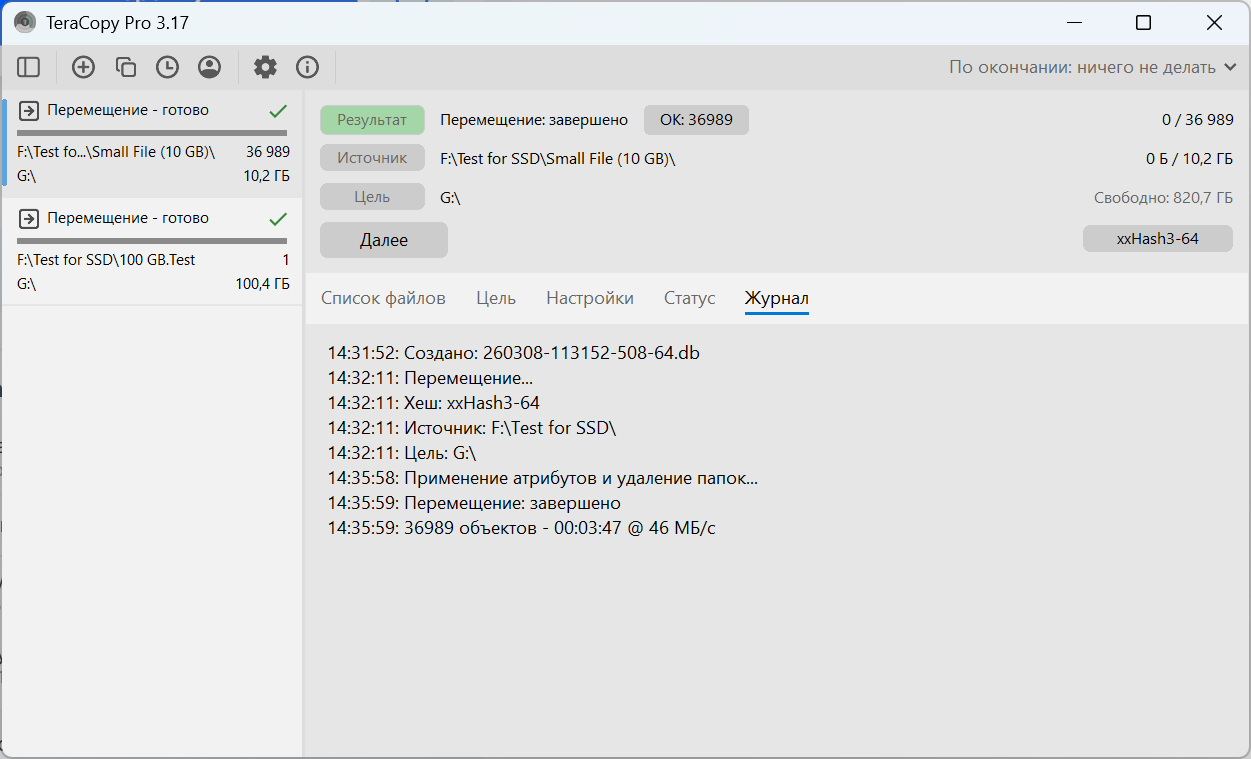Toggle the sidebar panel icon

click(x=29, y=67)
